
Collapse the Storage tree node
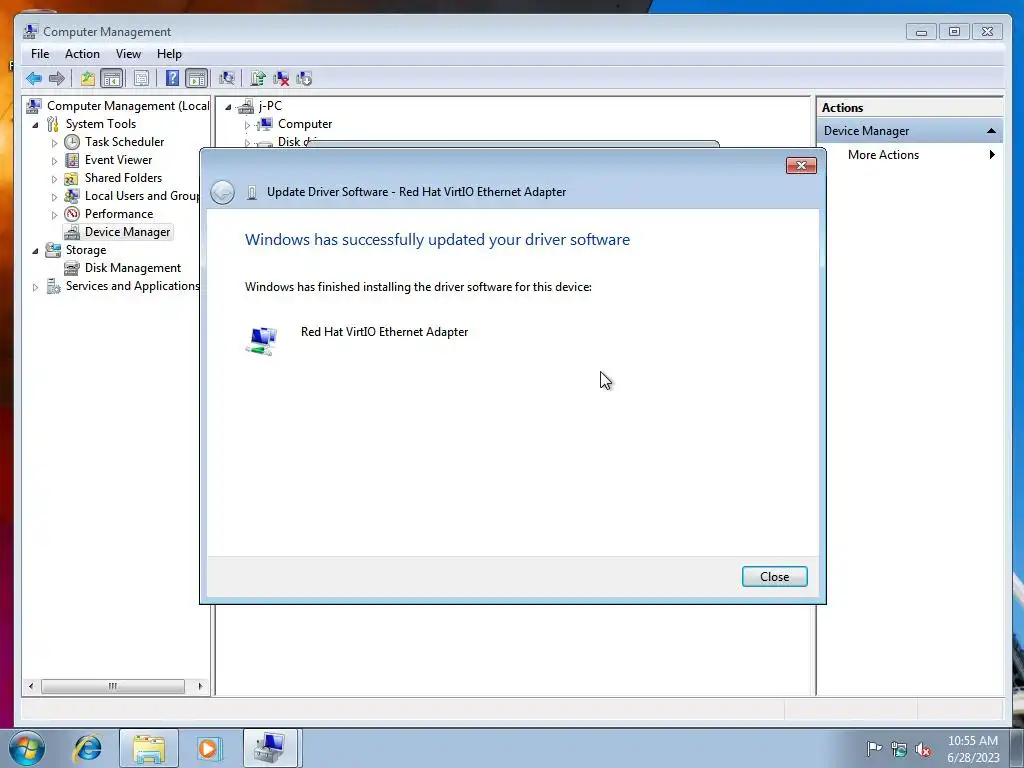[x=35, y=250]
